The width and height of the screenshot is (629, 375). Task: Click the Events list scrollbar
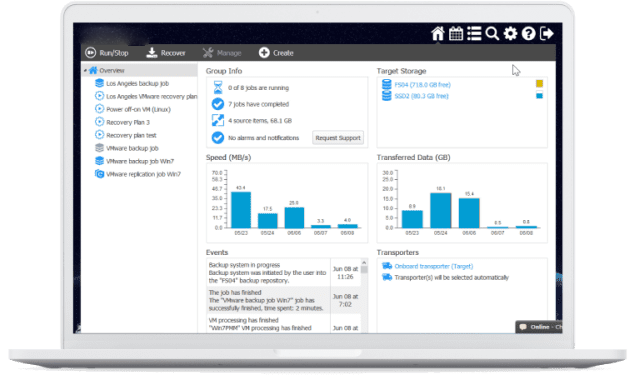364,295
